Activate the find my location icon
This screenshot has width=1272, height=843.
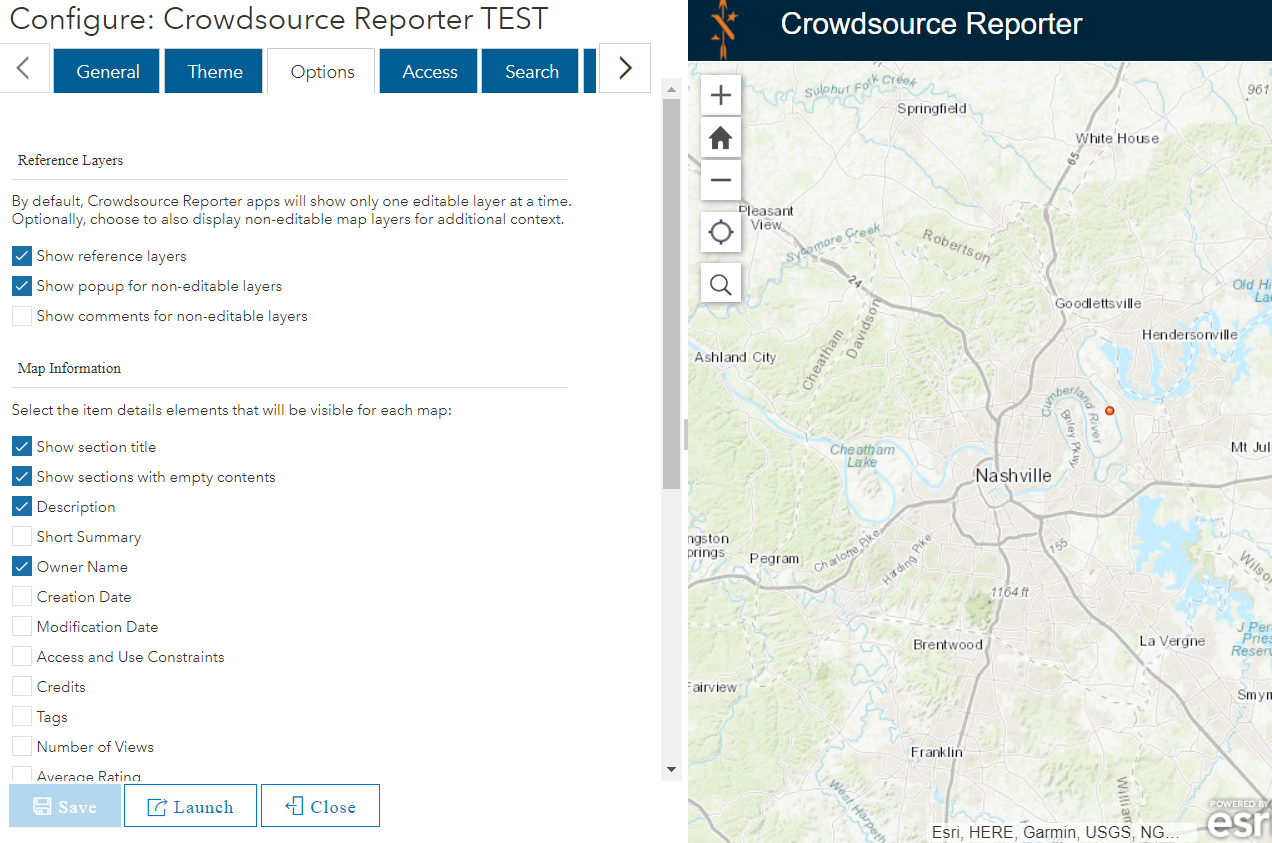[x=721, y=231]
